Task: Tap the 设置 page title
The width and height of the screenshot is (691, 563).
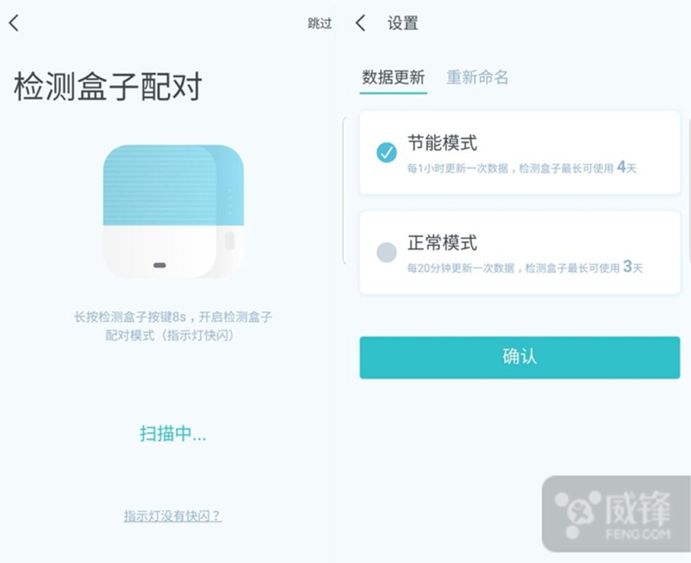Action: (x=403, y=23)
